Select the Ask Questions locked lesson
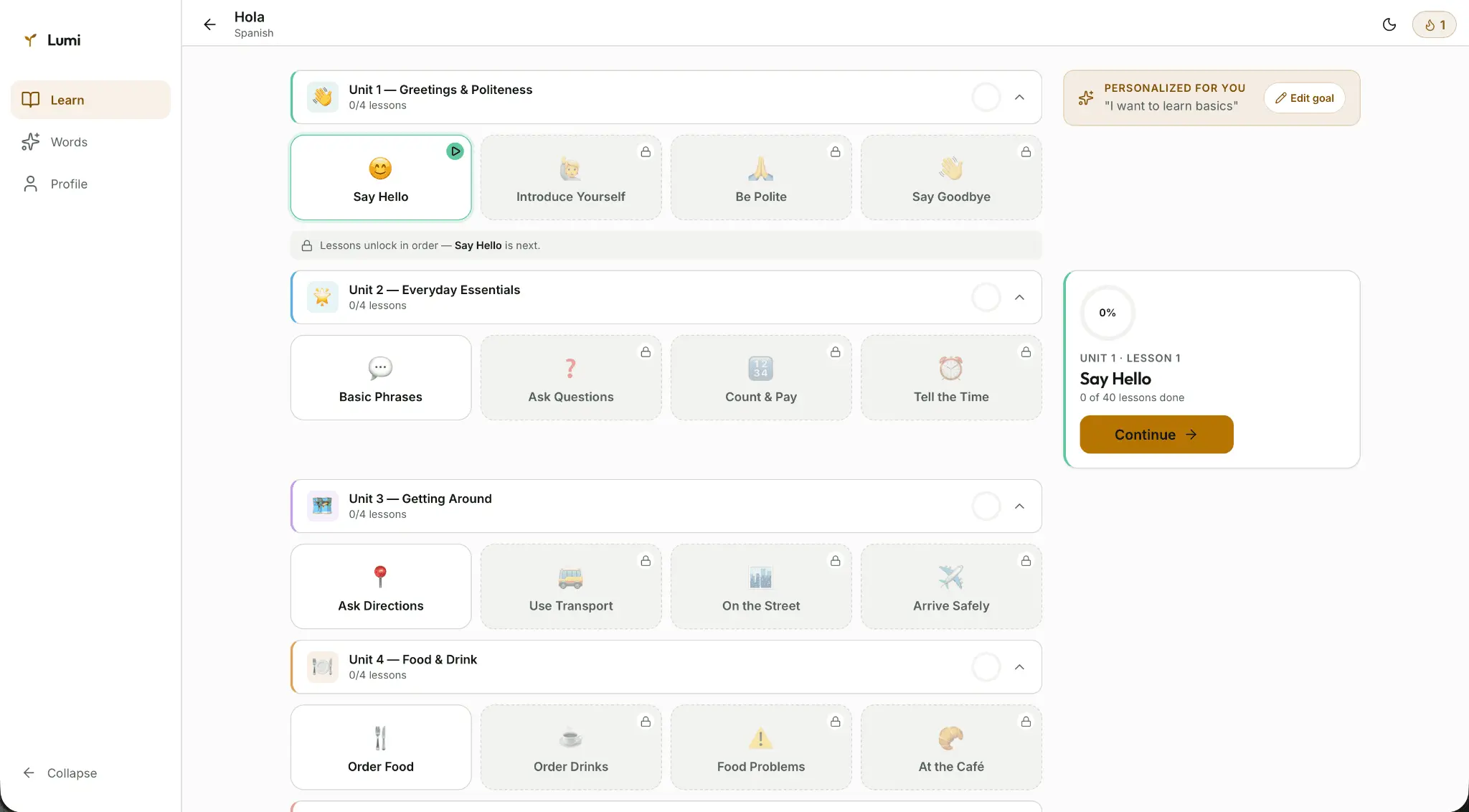Image resolution: width=1469 pixels, height=812 pixels. pyautogui.click(x=571, y=377)
